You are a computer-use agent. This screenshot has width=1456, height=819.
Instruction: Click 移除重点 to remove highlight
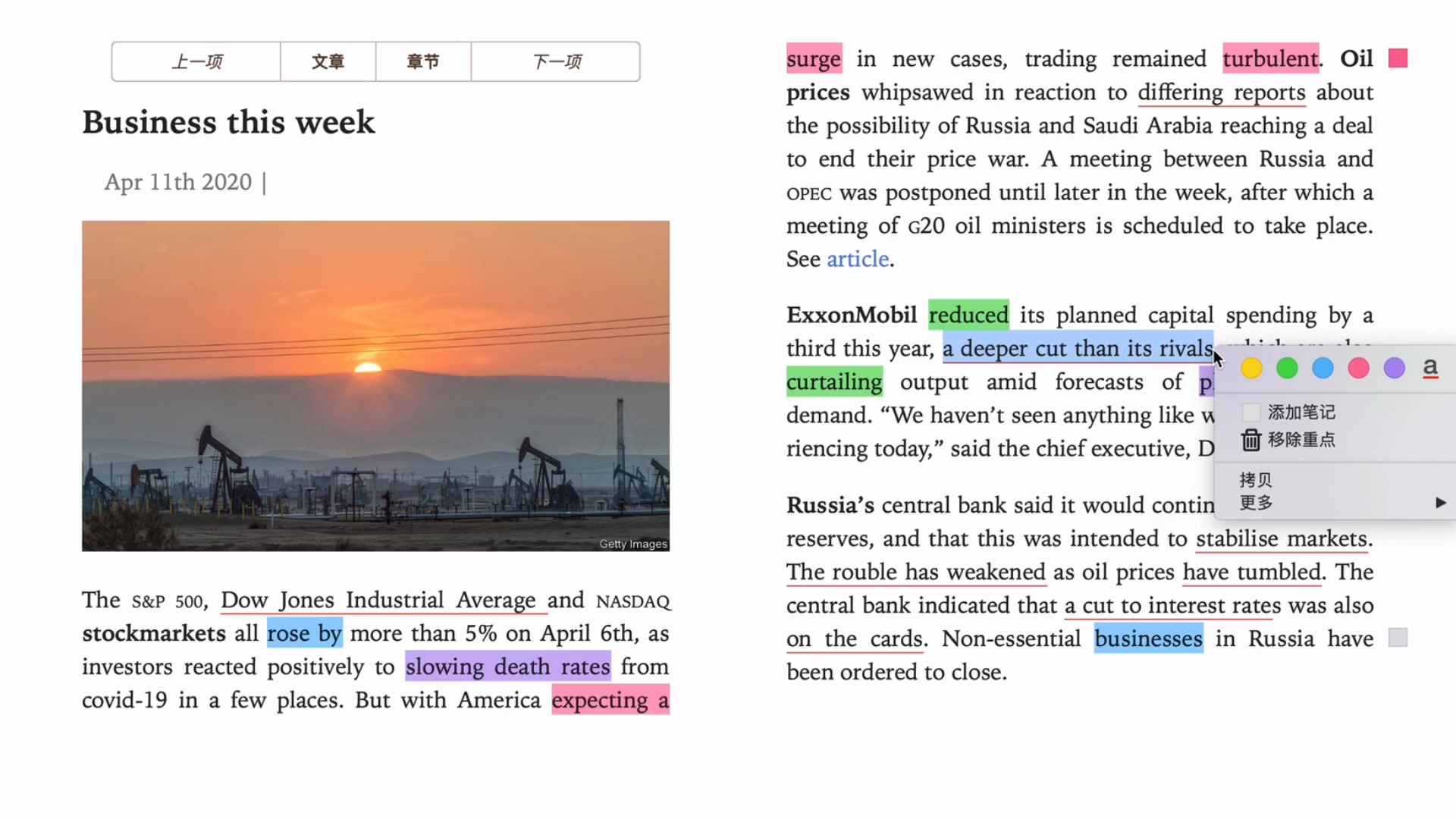1300,440
